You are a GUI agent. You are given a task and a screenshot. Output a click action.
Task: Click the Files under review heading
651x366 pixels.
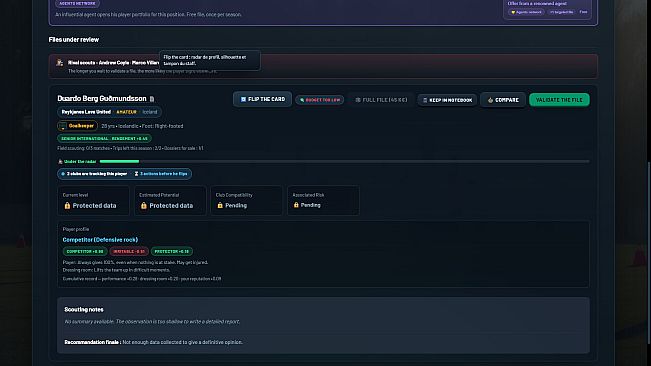click(x=73, y=39)
